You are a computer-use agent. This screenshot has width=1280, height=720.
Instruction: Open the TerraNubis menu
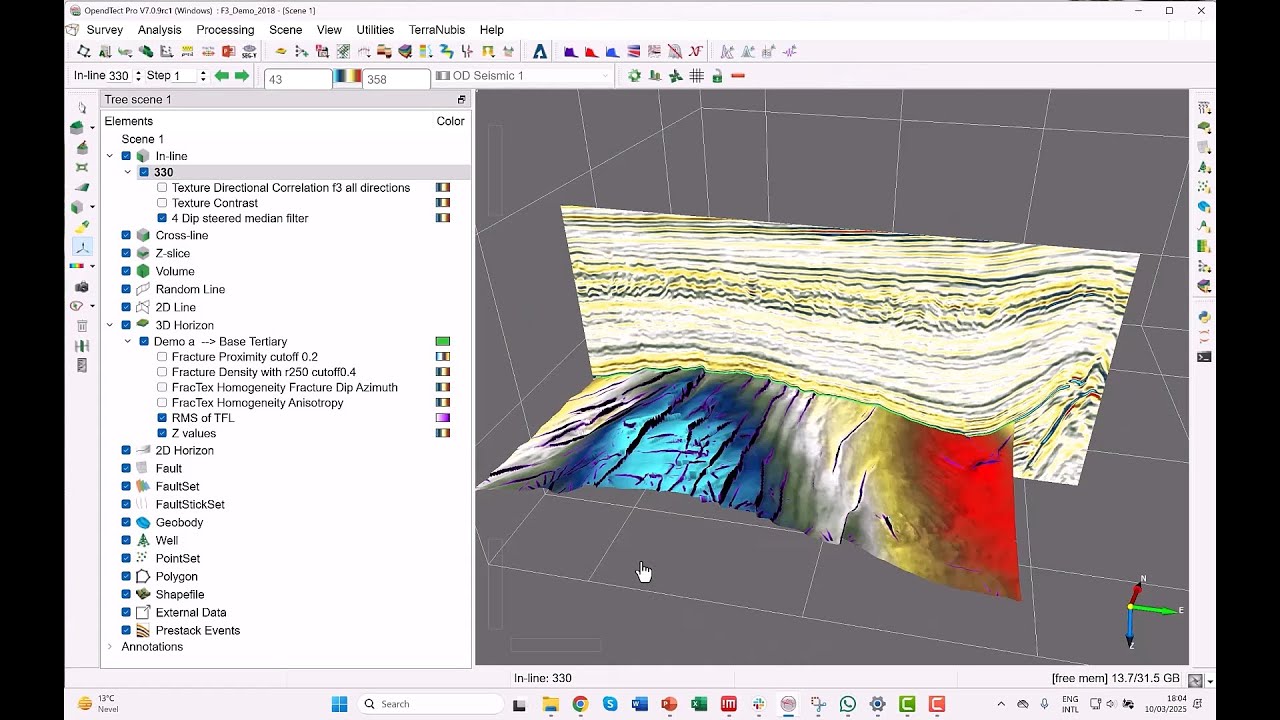click(437, 30)
